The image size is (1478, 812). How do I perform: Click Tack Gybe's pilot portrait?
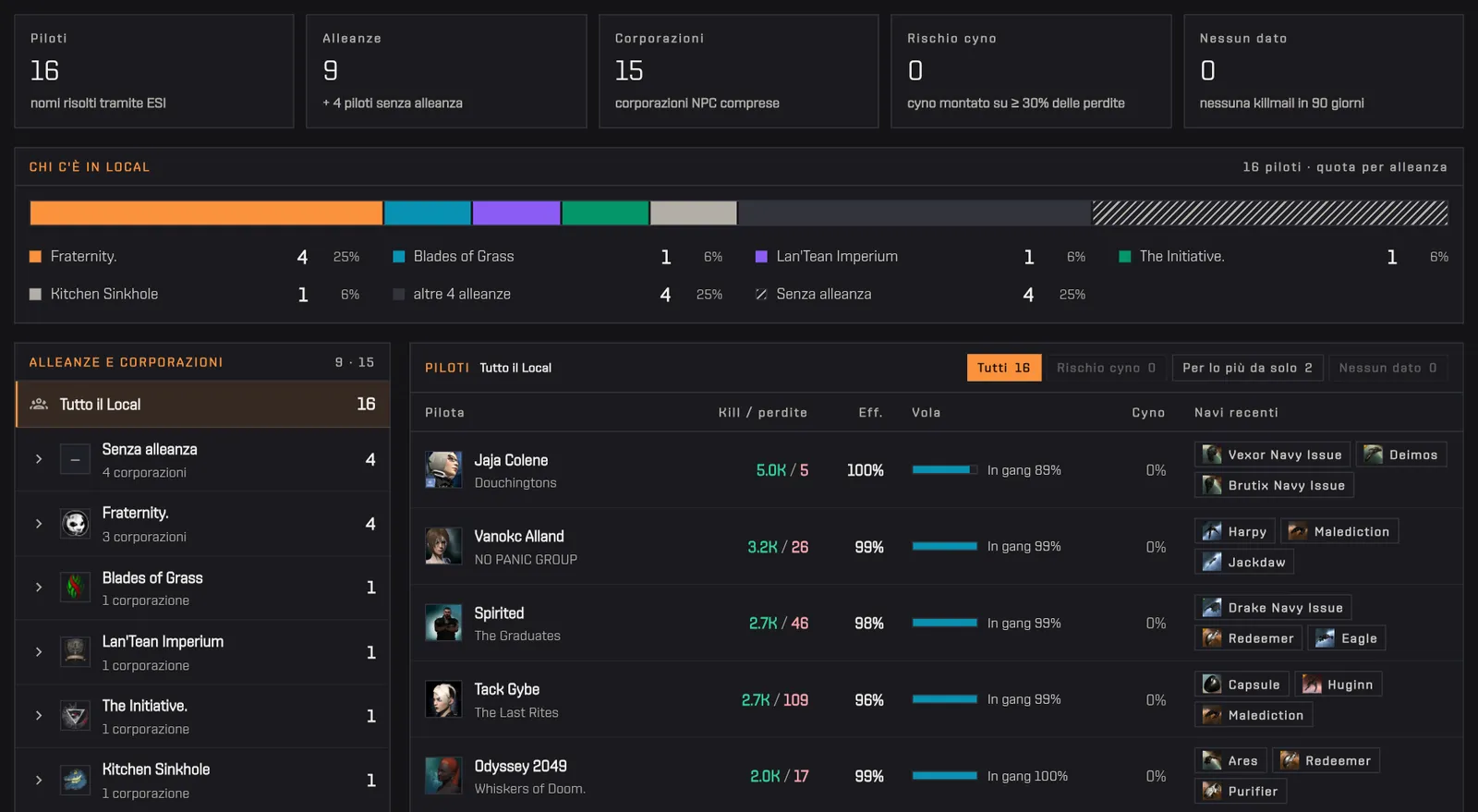tap(443, 699)
